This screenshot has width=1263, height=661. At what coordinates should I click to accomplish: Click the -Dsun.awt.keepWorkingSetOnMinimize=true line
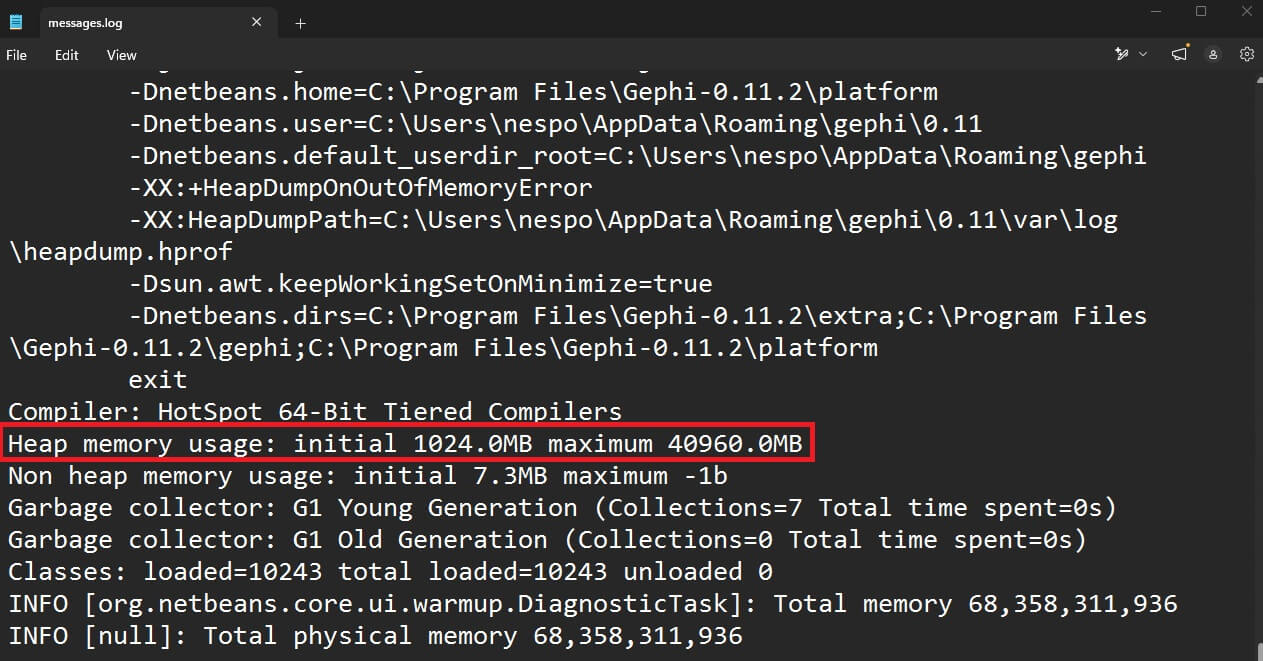pos(420,284)
